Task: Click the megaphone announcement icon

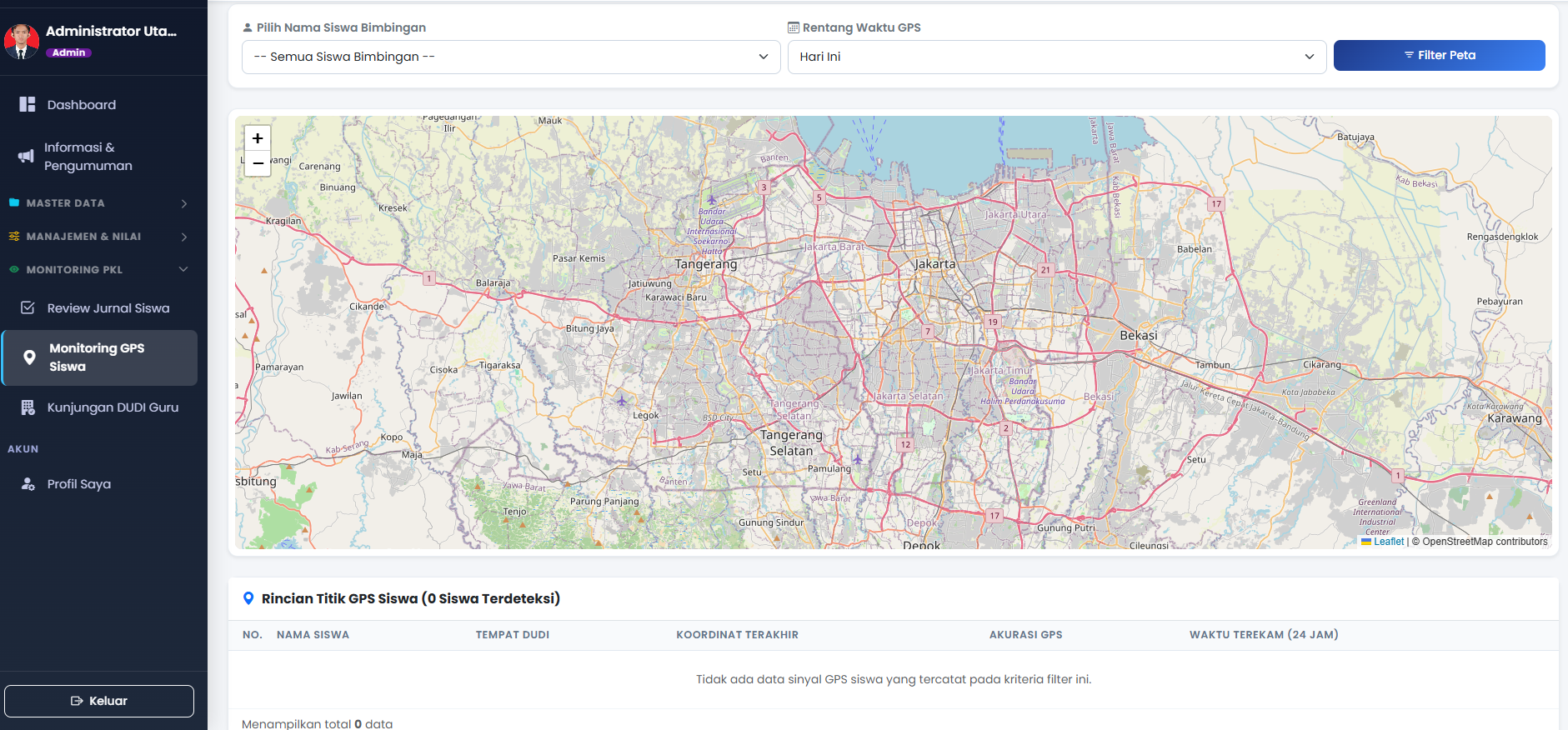Action: coord(27,156)
